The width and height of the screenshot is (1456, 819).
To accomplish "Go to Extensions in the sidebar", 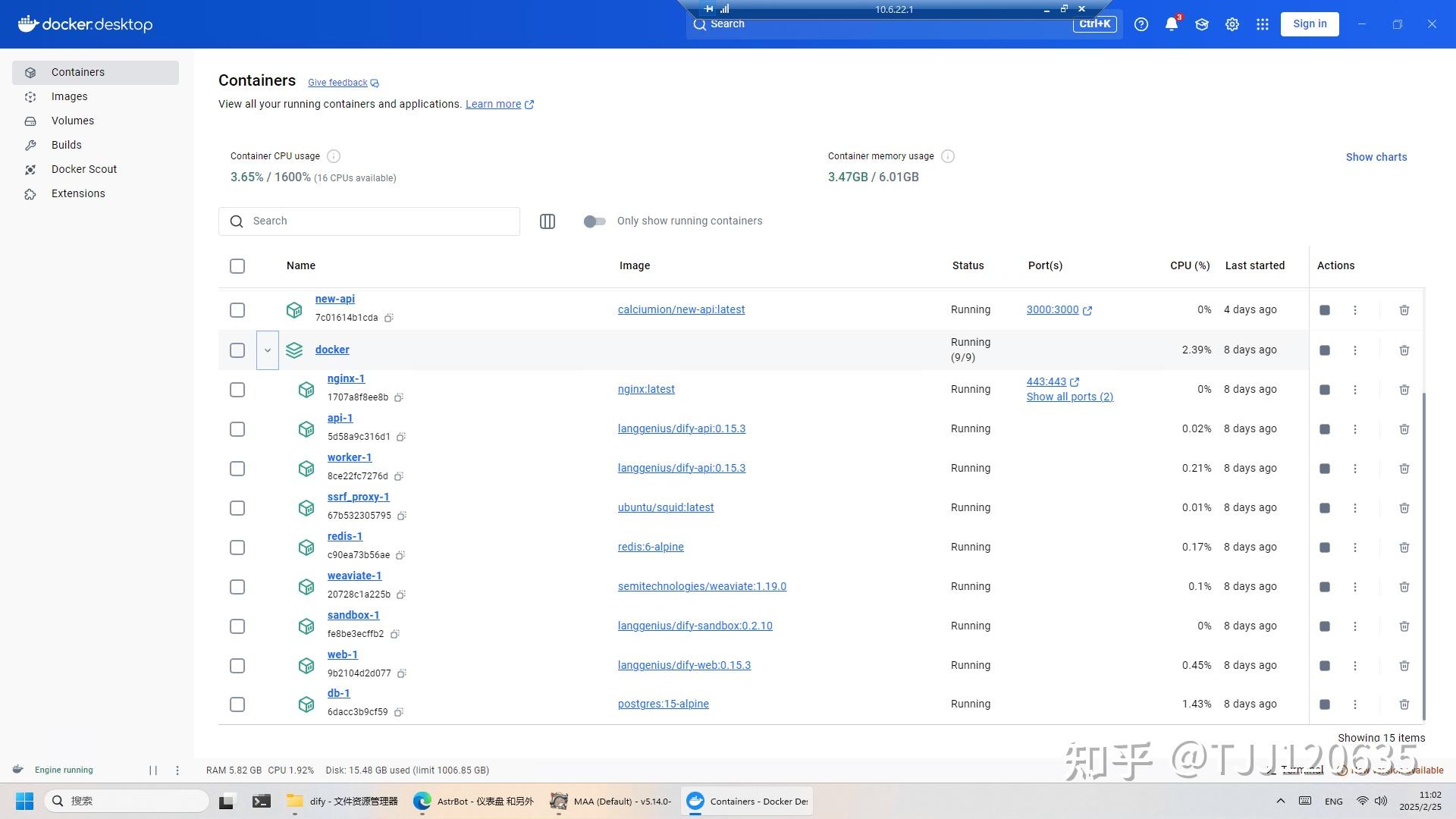I will pos(78,193).
